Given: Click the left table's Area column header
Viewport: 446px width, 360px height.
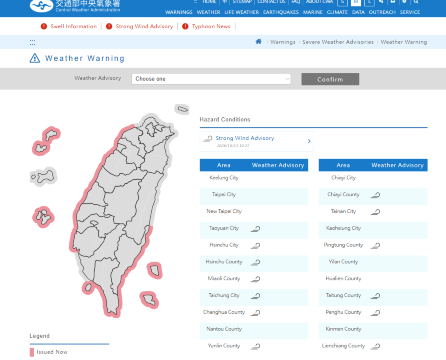Looking at the screenshot, I should [x=224, y=165].
